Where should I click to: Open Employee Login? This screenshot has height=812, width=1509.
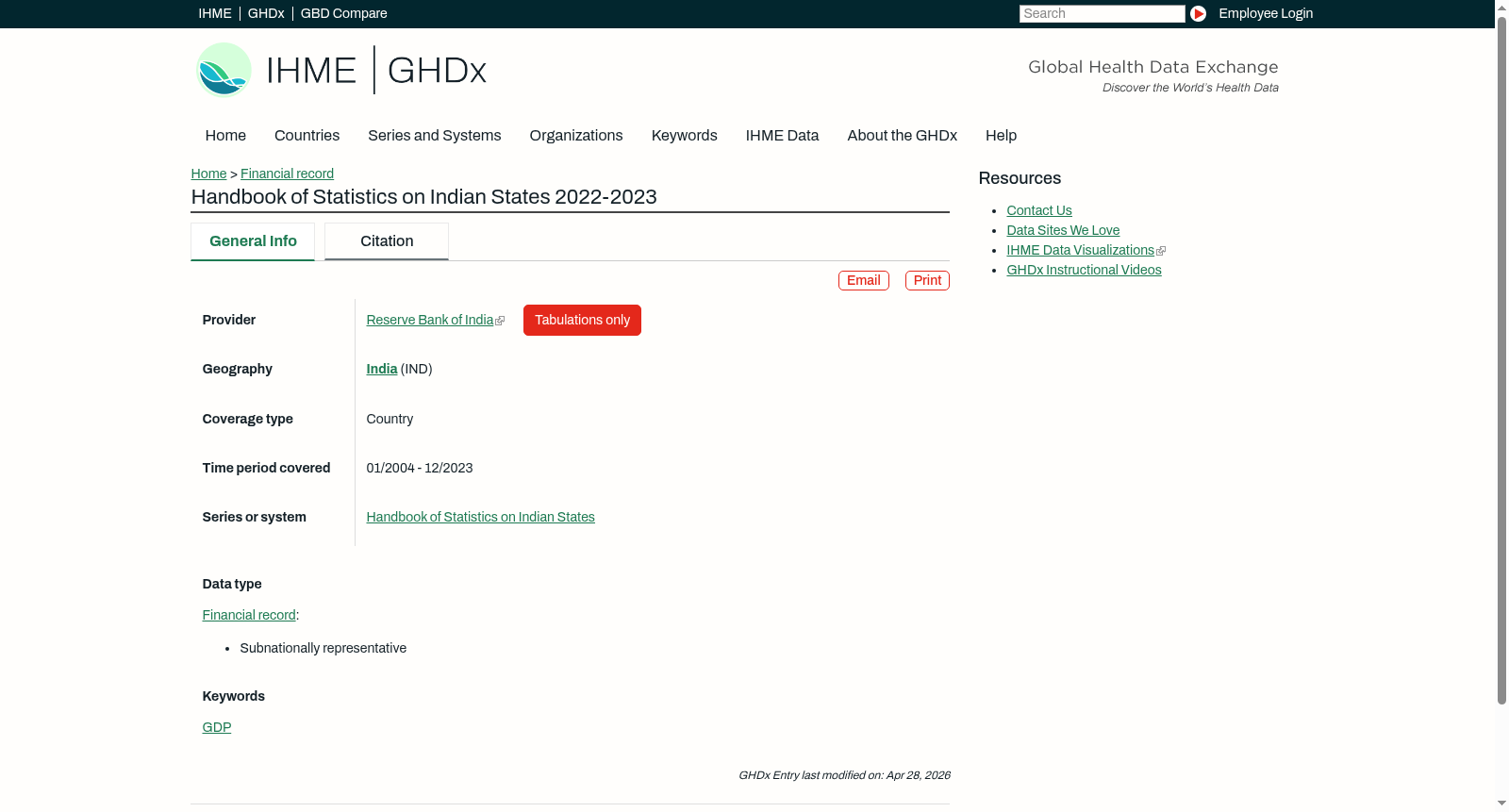(1266, 13)
